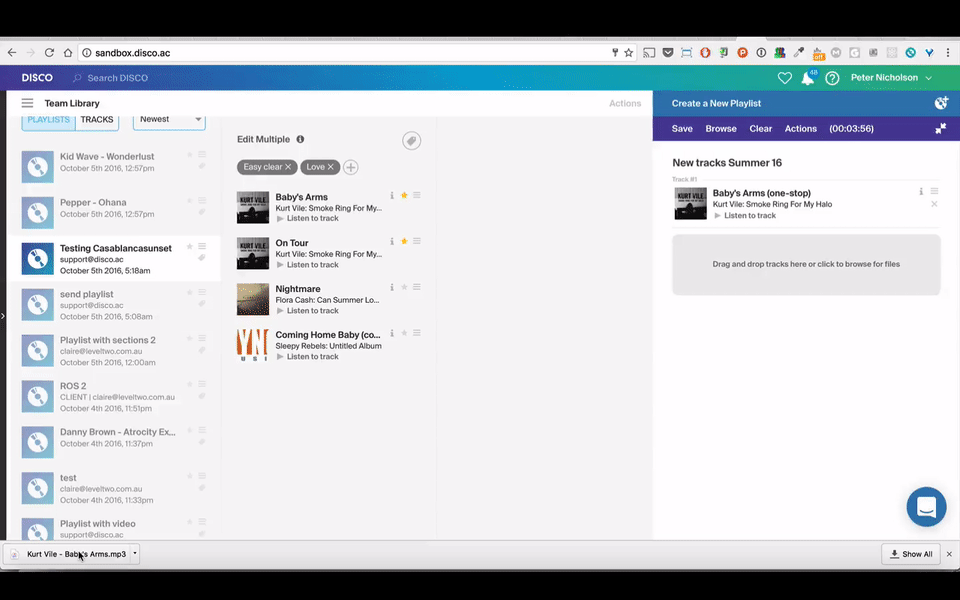960x600 pixels.
Task: Open menu for Coming Home Baby track
Action: (417, 333)
